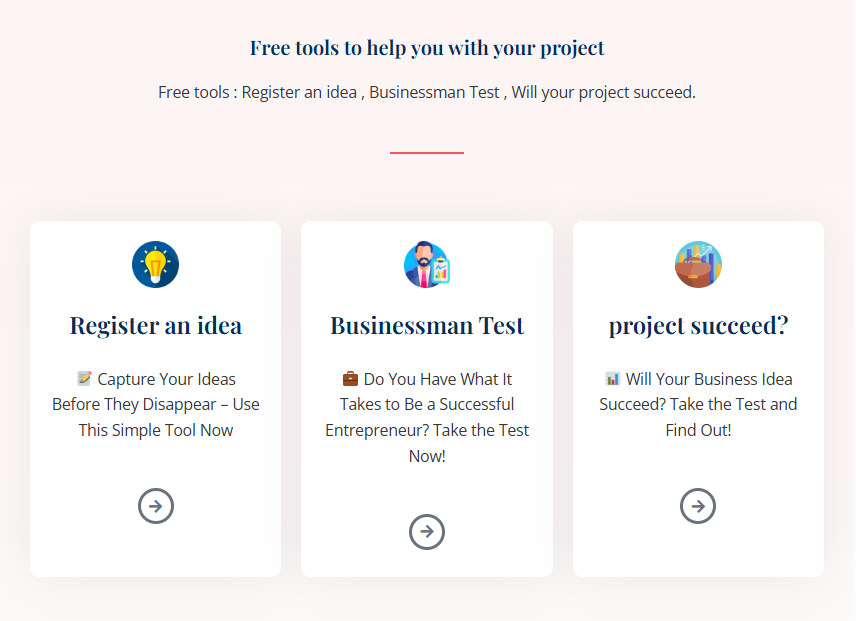
Task: Click the Free tools subtitle line
Action: (427, 92)
